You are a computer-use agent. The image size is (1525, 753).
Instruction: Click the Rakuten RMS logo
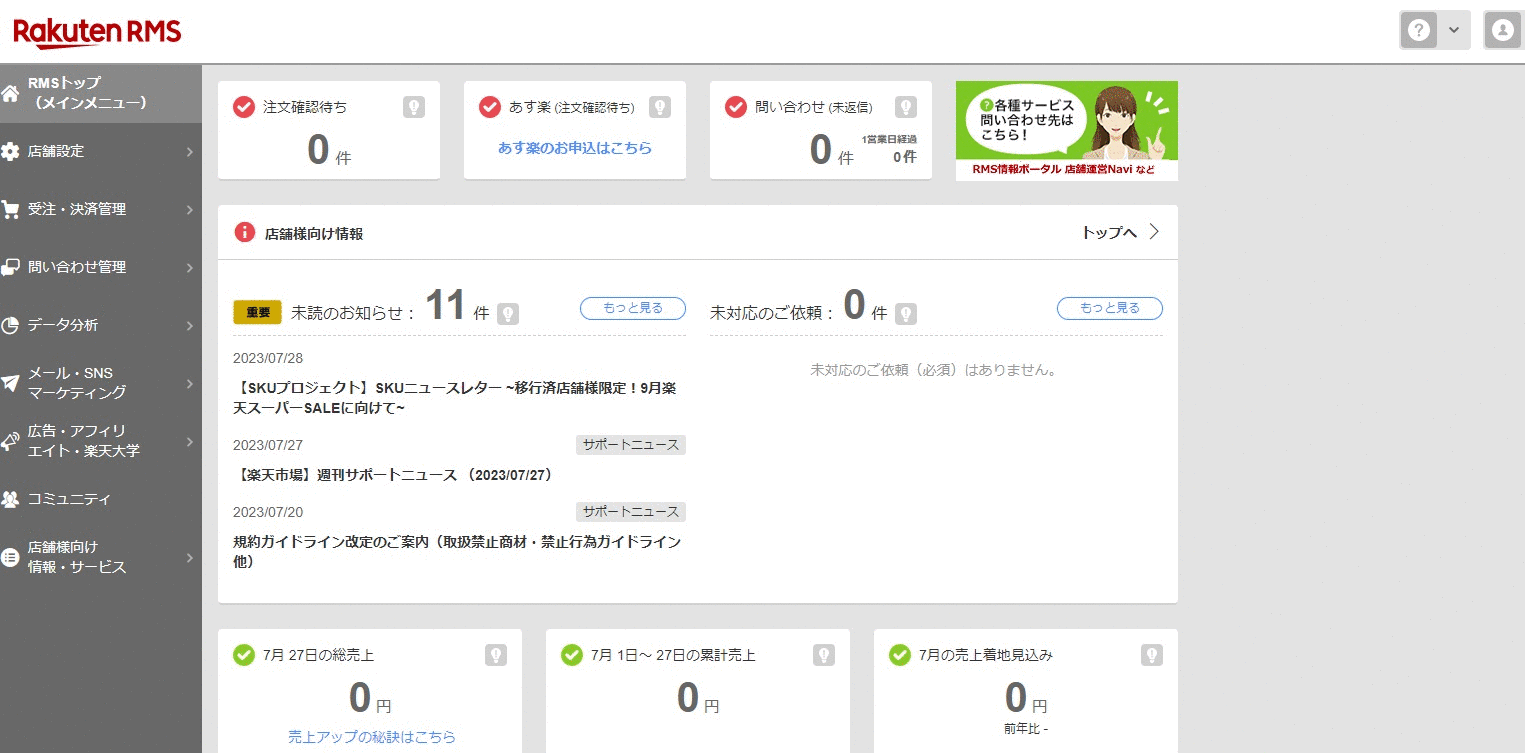97,32
